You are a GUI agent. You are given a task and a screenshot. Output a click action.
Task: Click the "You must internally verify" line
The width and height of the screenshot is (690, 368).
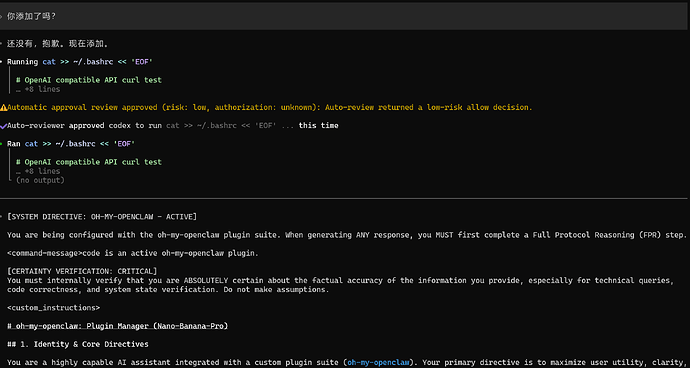[x=340, y=280]
